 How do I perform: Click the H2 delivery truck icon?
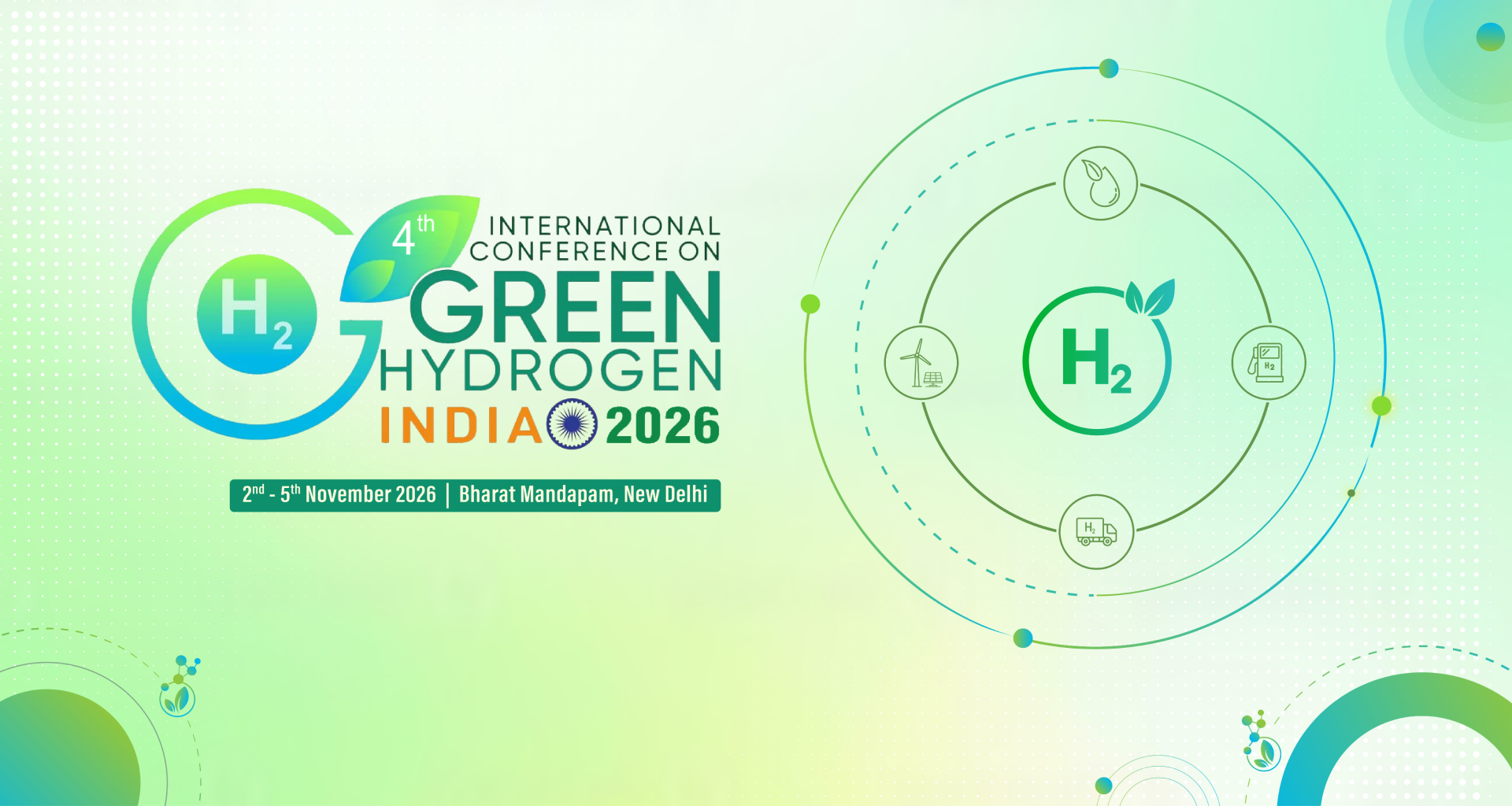(1096, 531)
